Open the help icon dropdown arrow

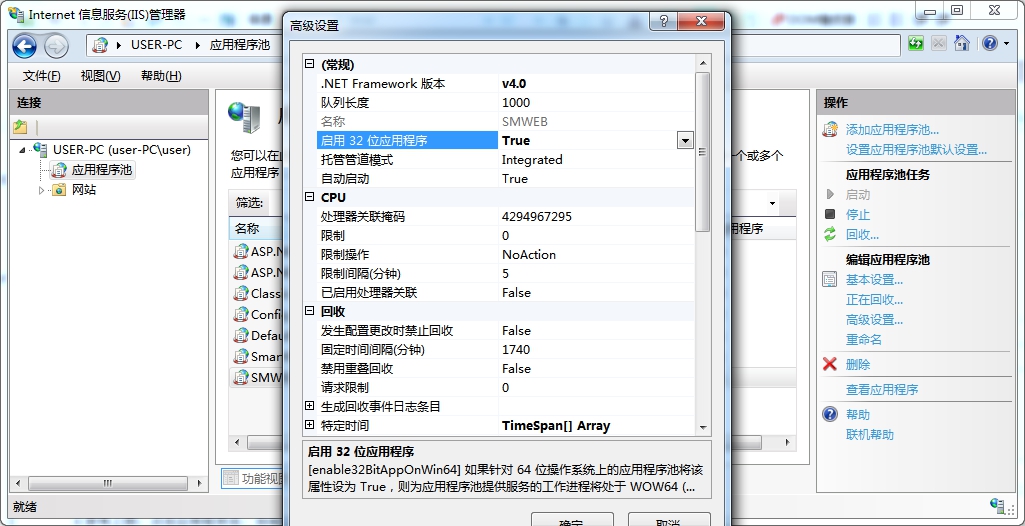1005,44
